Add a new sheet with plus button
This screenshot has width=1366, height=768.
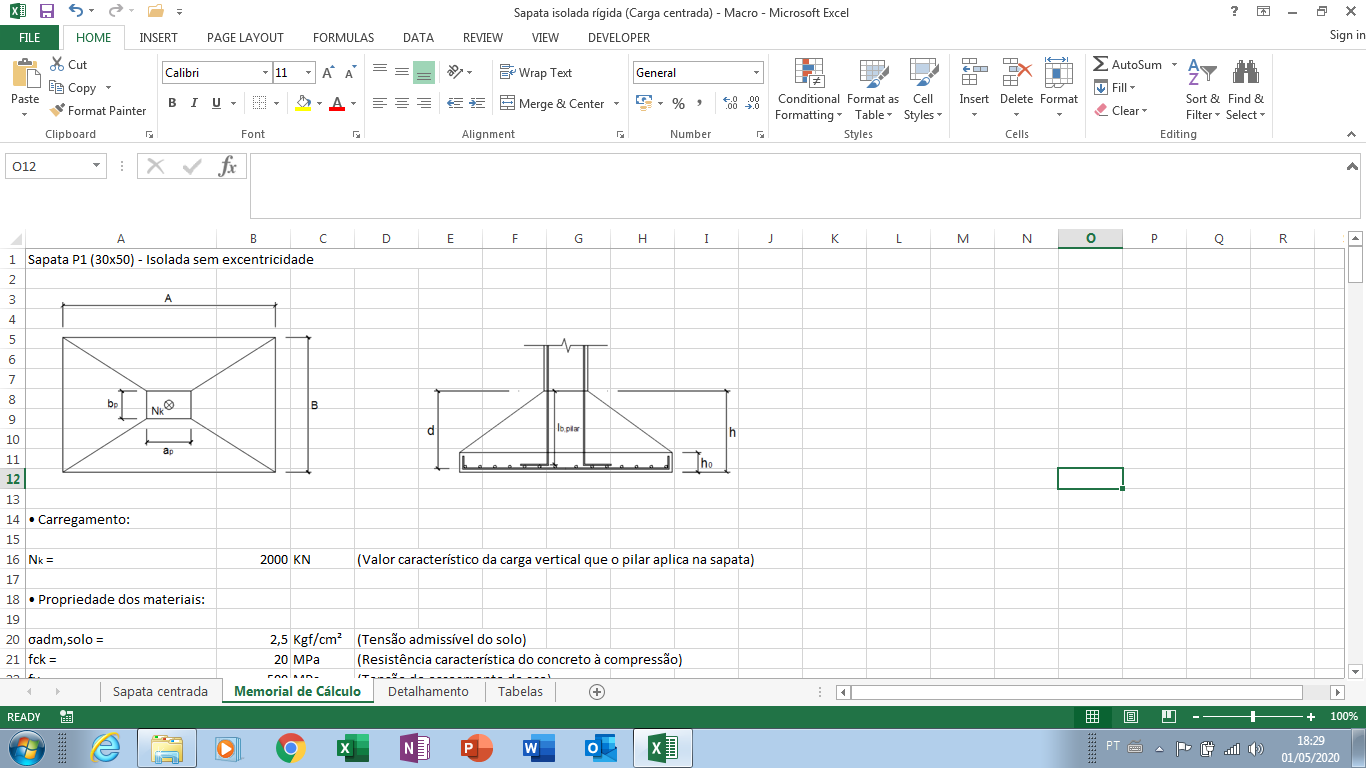coord(597,691)
